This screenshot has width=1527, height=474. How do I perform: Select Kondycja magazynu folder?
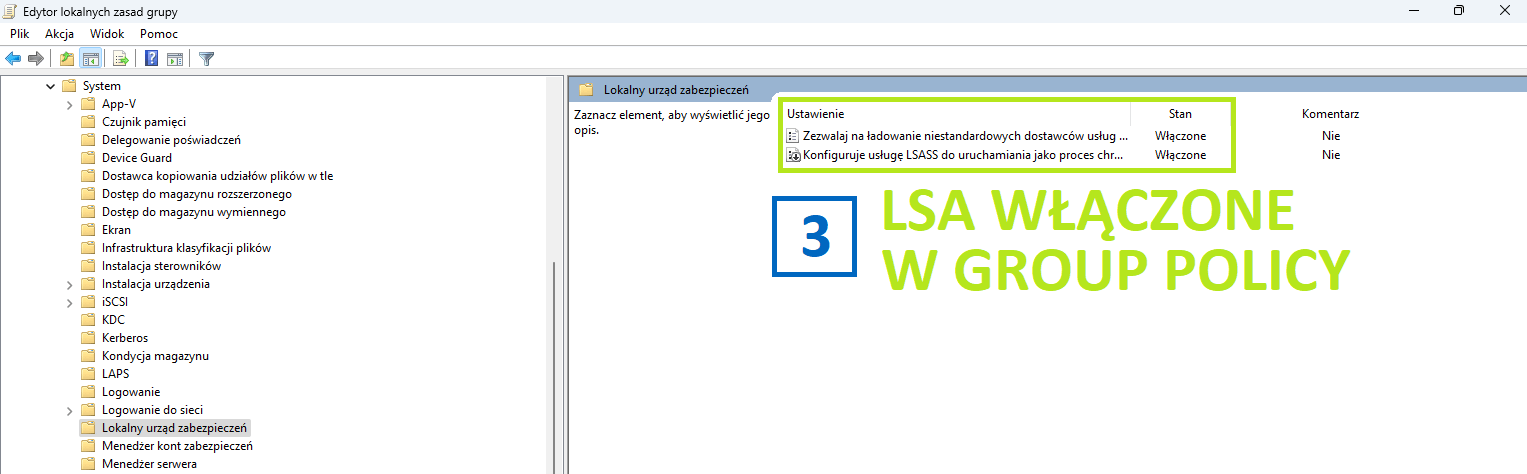pyautogui.click(x=155, y=356)
